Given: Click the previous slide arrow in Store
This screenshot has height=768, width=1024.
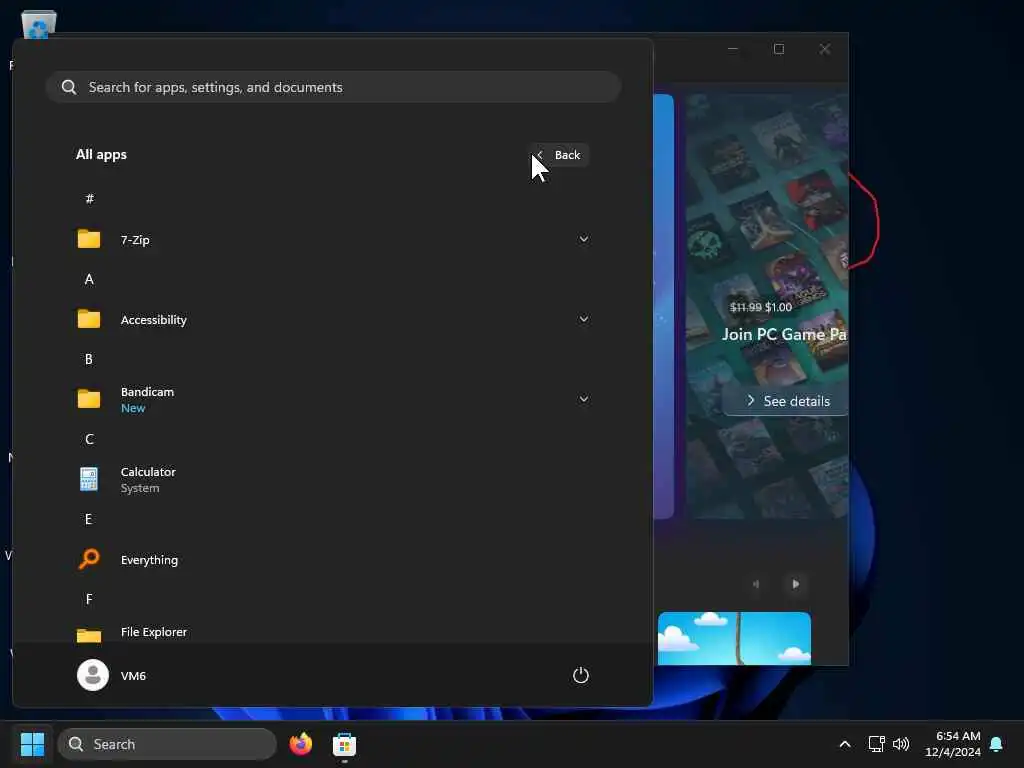Looking at the screenshot, I should (756, 584).
